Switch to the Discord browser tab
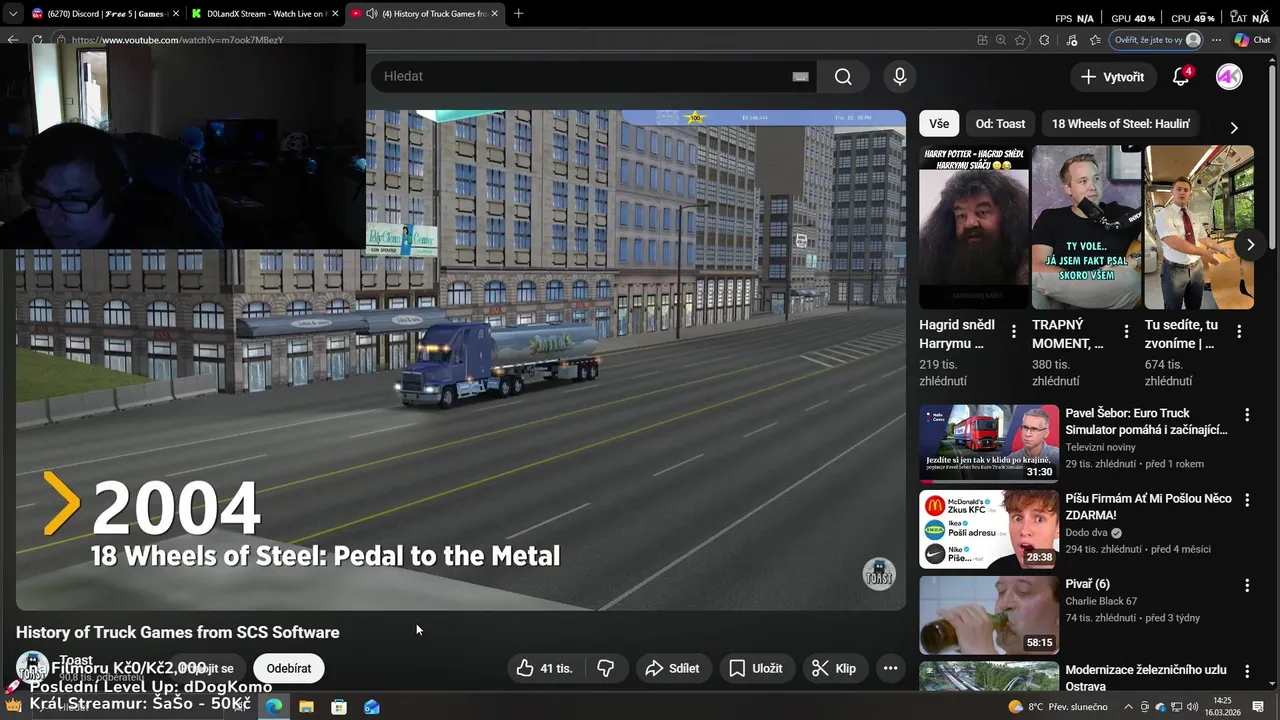The height and width of the screenshot is (720, 1280). coord(104,14)
